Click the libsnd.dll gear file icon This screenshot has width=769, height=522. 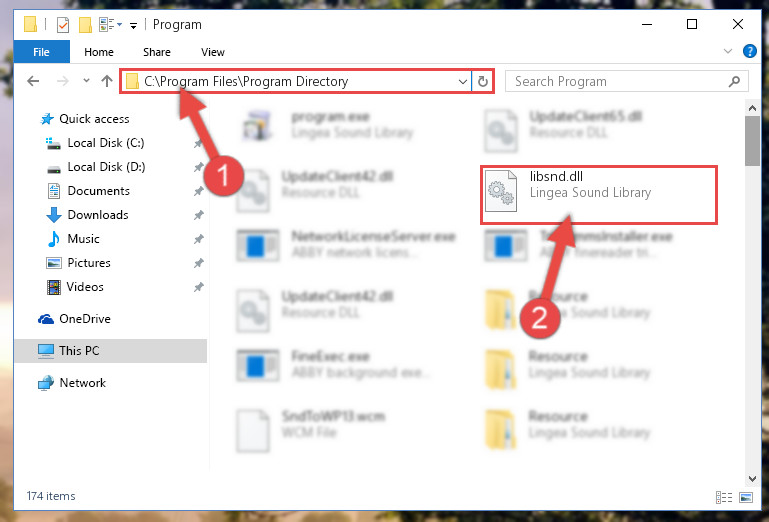(x=500, y=191)
